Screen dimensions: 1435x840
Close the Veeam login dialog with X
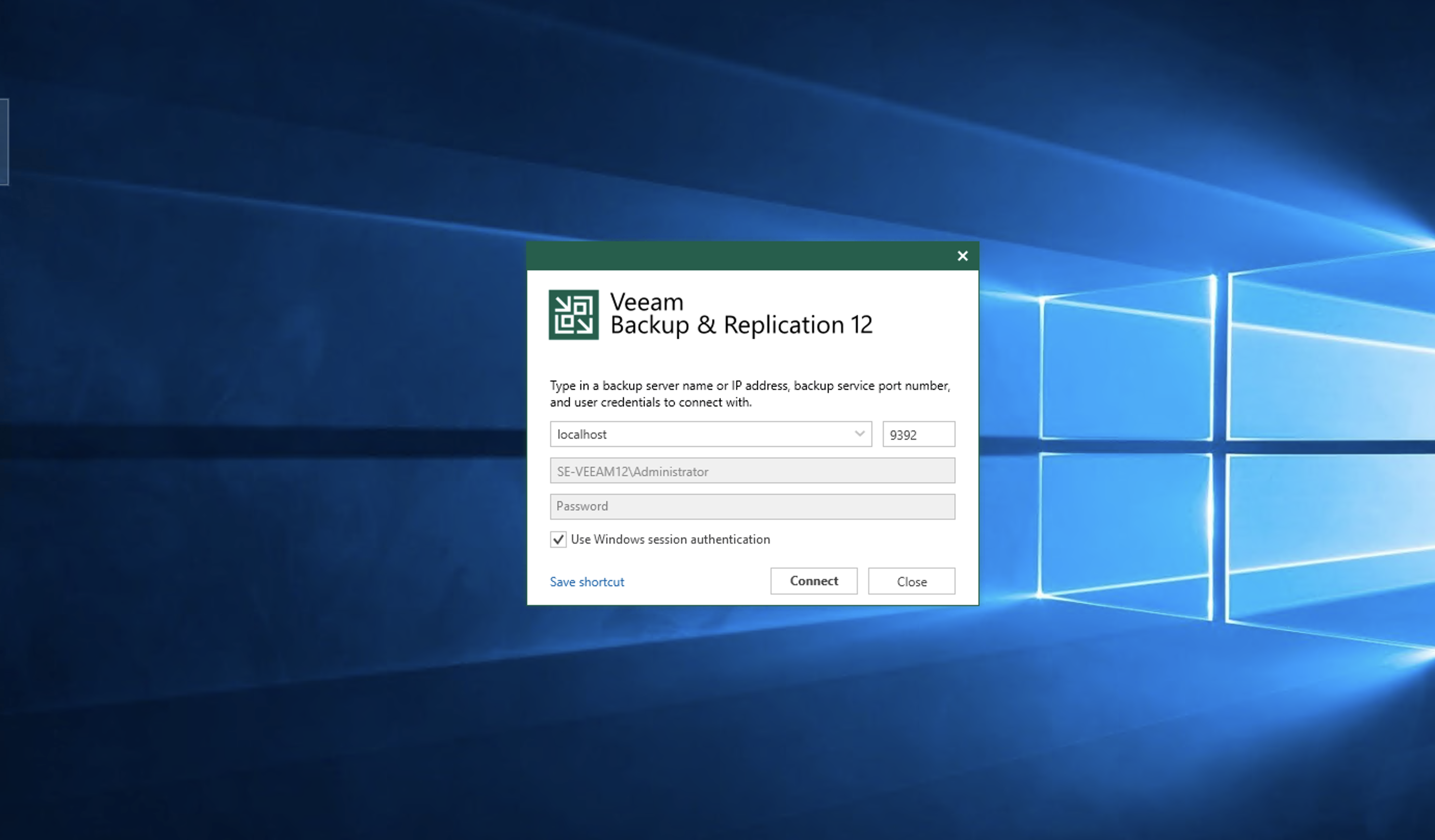point(962,256)
